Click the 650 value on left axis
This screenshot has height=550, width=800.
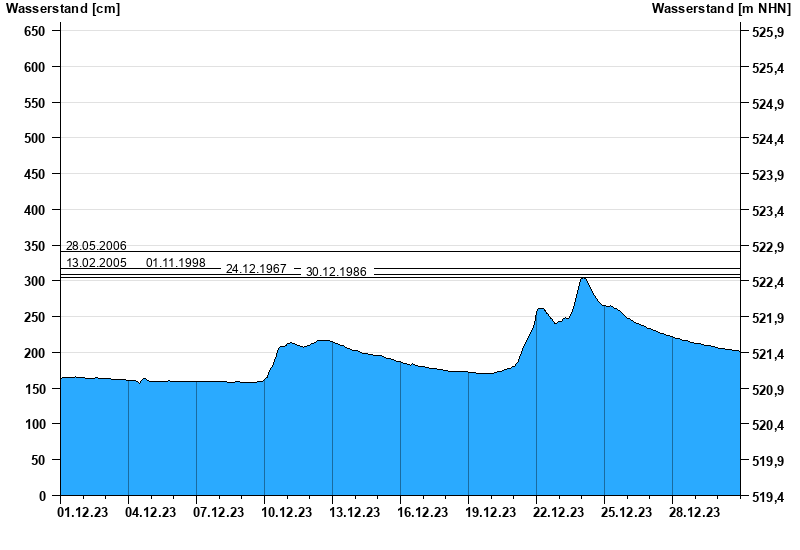coord(35,31)
